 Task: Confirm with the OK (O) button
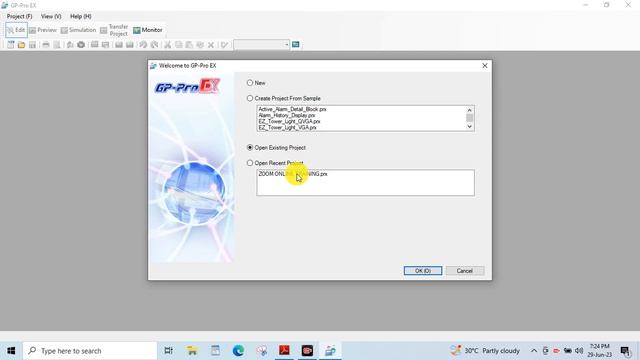[423, 271]
